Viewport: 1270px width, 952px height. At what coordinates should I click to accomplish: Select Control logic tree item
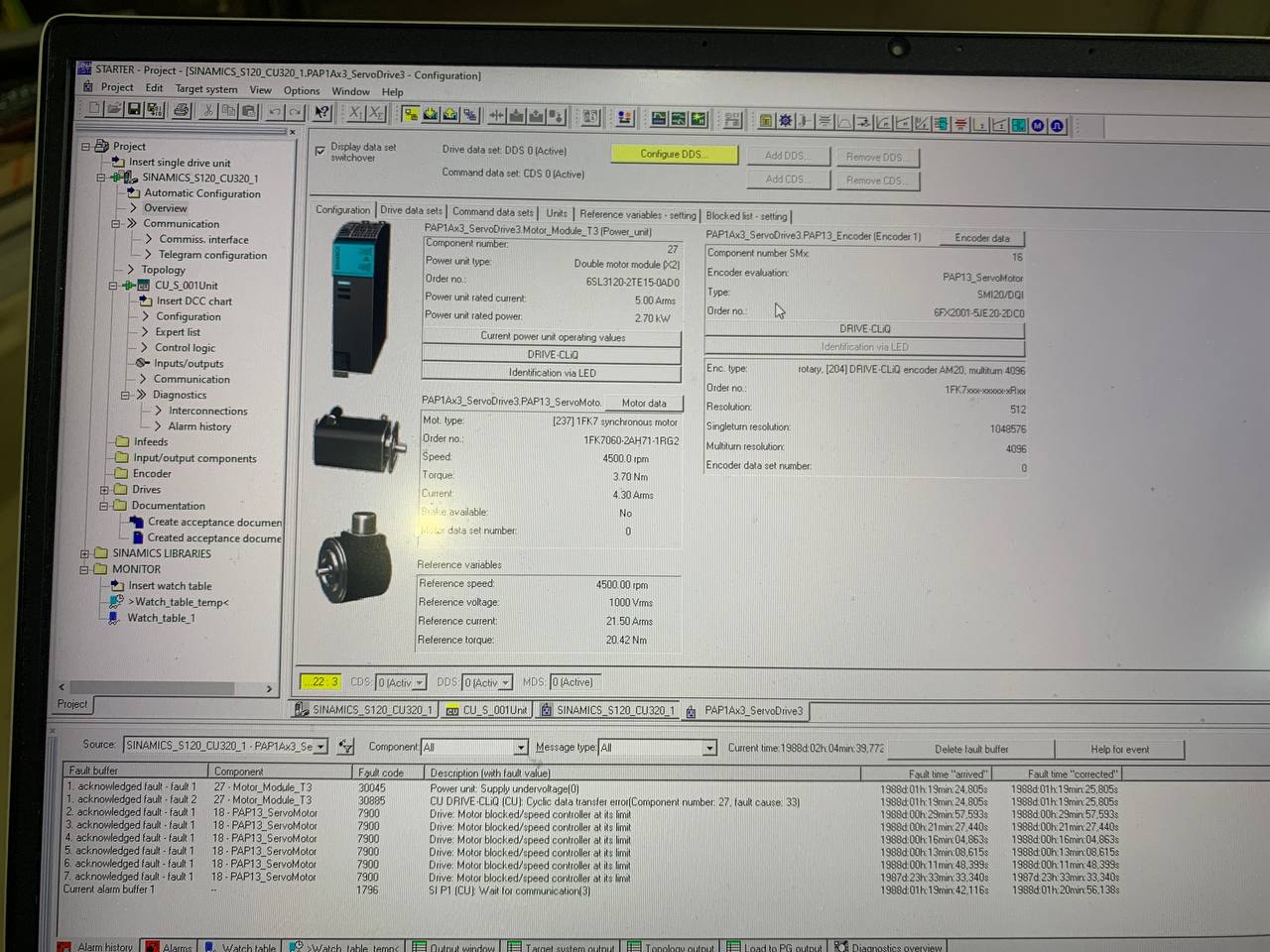[x=185, y=347]
